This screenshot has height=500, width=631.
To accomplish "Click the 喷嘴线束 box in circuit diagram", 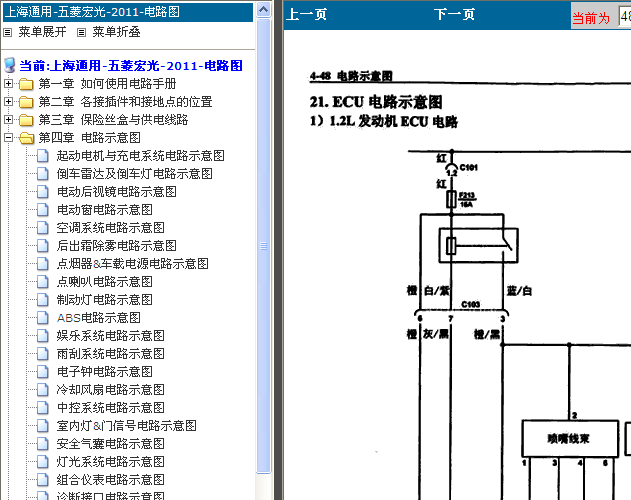I will [569, 438].
